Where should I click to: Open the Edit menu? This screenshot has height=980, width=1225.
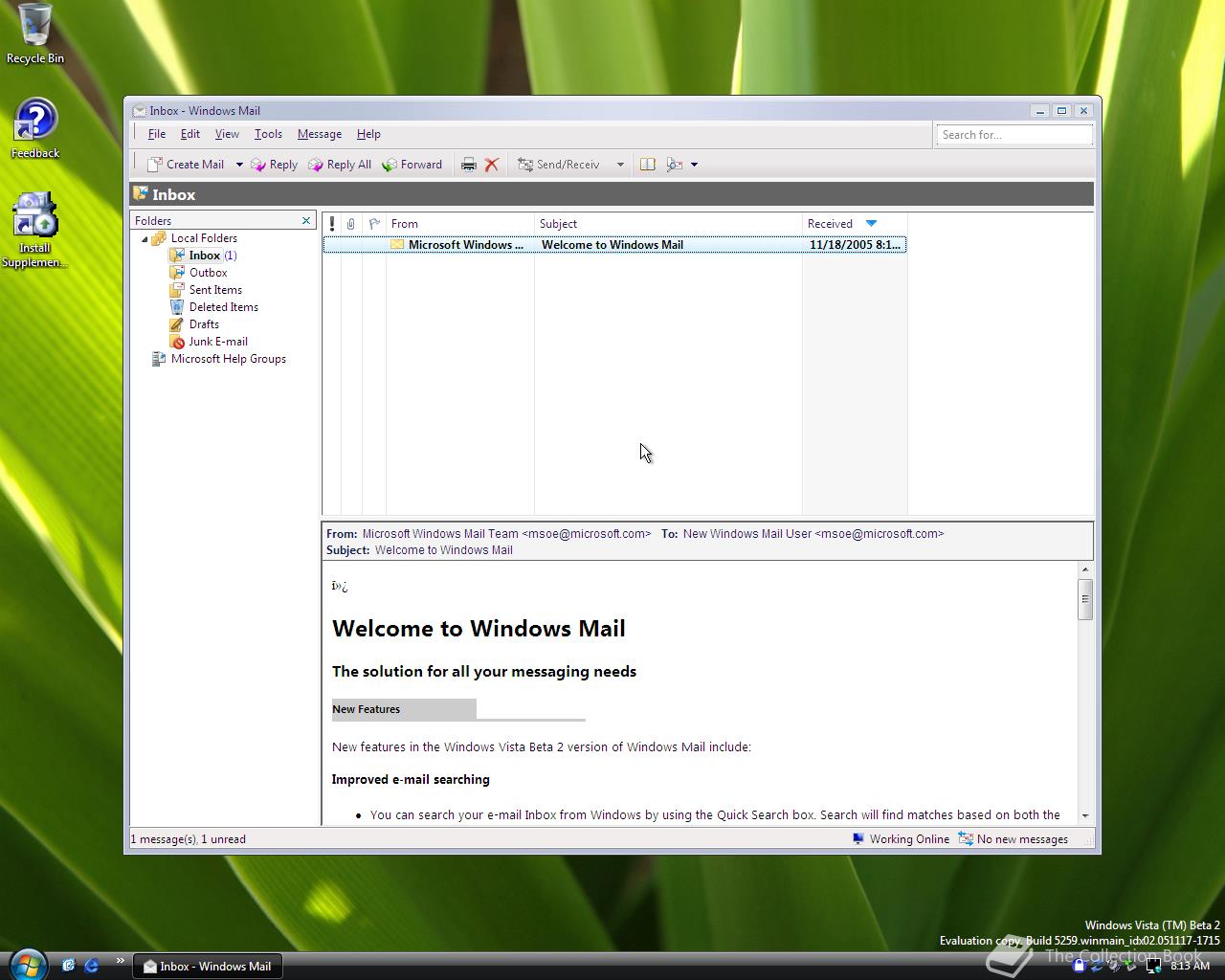(x=190, y=134)
